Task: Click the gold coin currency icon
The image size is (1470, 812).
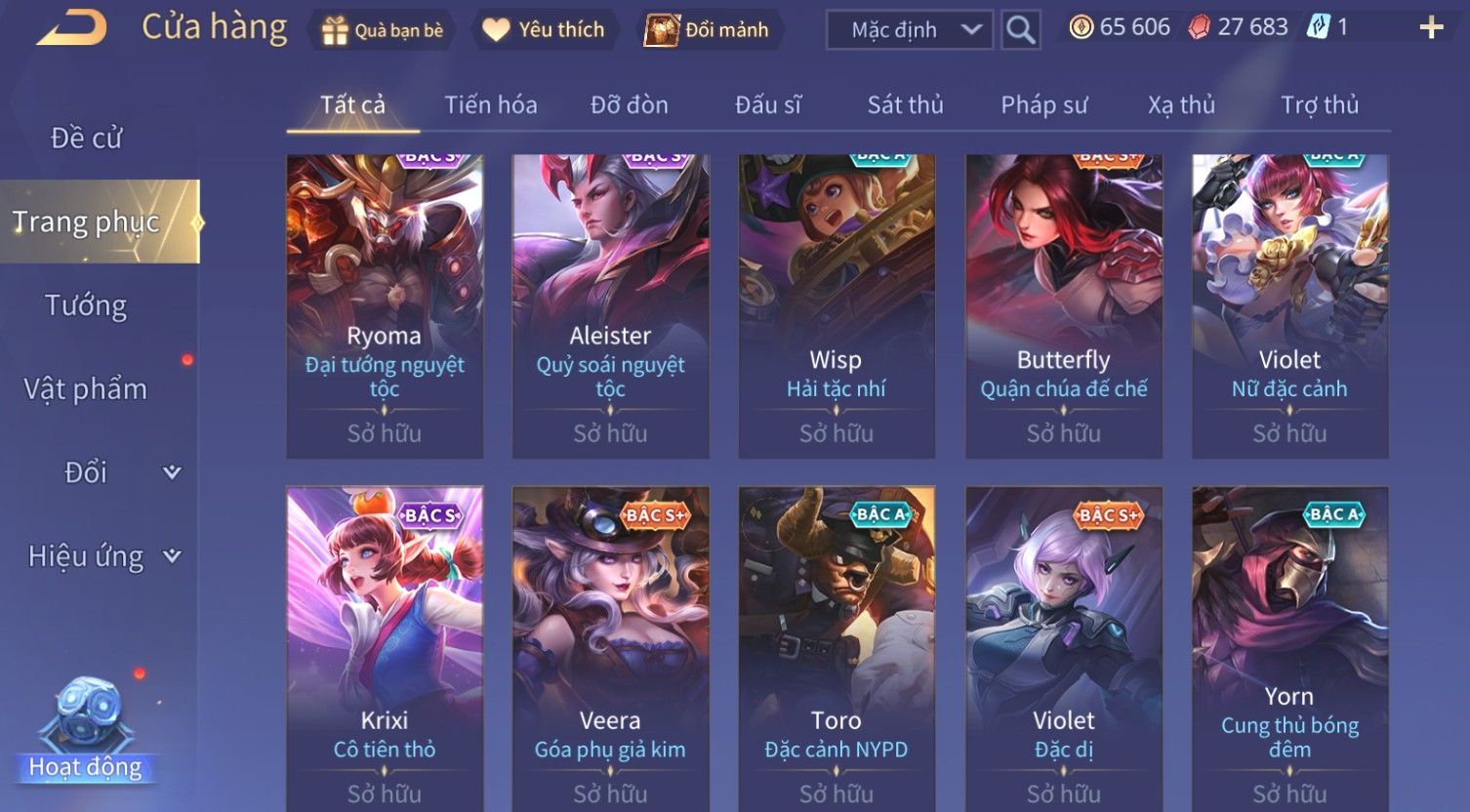Action: point(1082,27)
